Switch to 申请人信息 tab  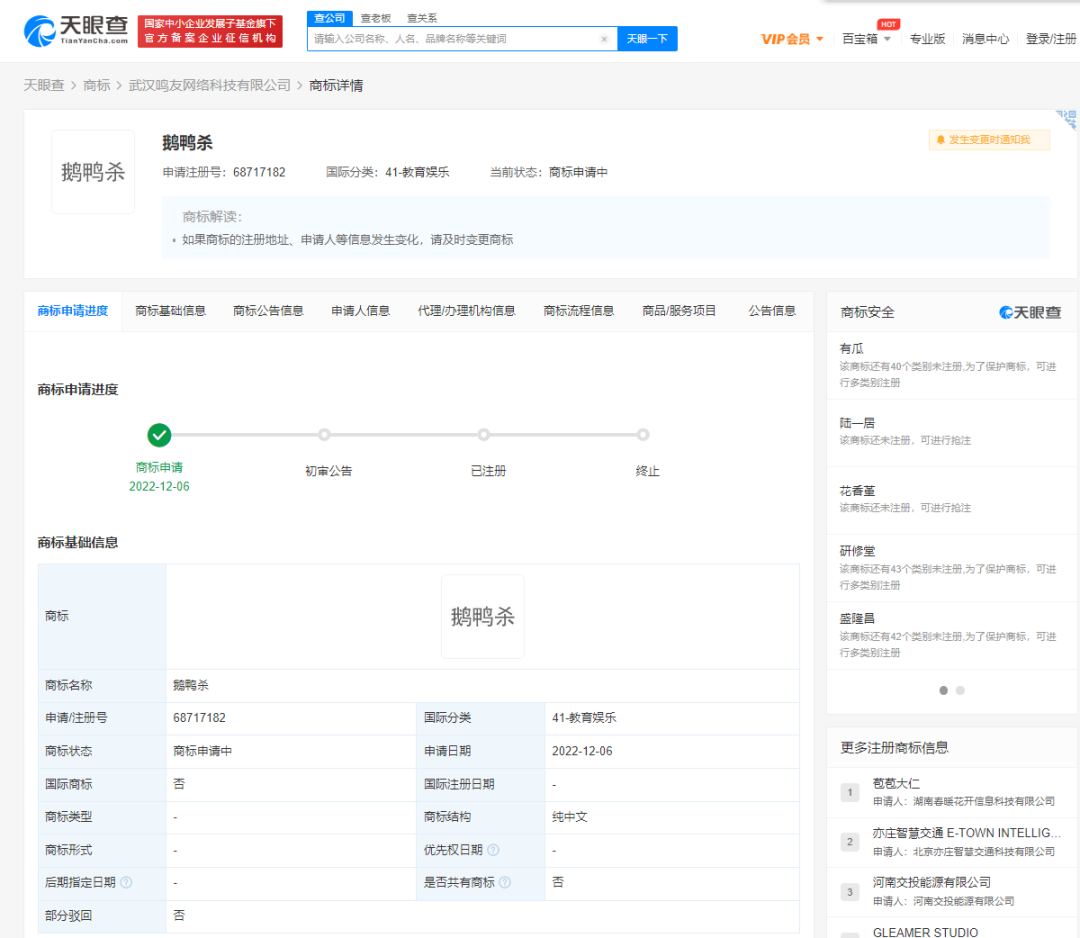point(361,311)
